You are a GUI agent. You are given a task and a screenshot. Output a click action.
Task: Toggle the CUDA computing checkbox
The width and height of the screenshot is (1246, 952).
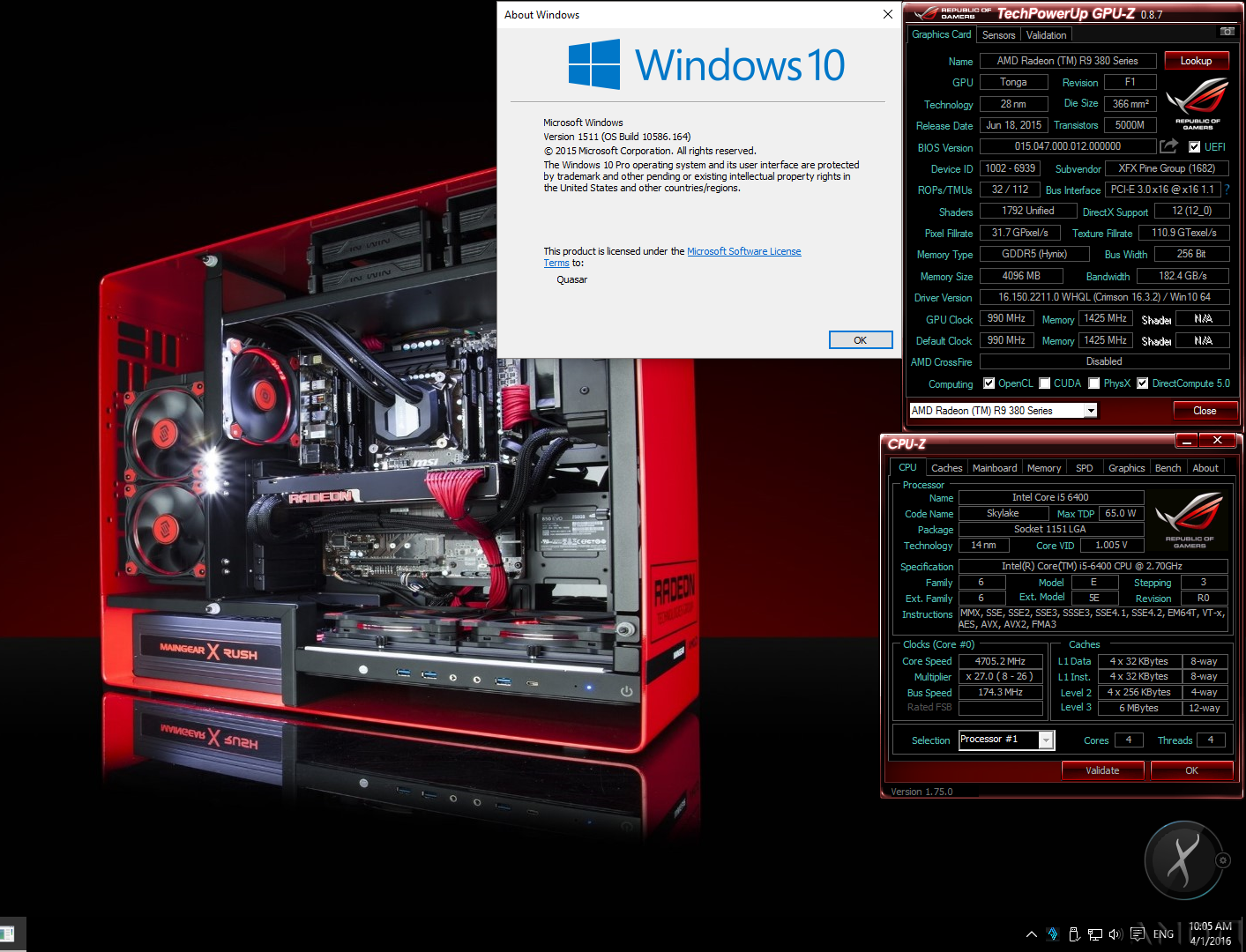click(1044, 383)
